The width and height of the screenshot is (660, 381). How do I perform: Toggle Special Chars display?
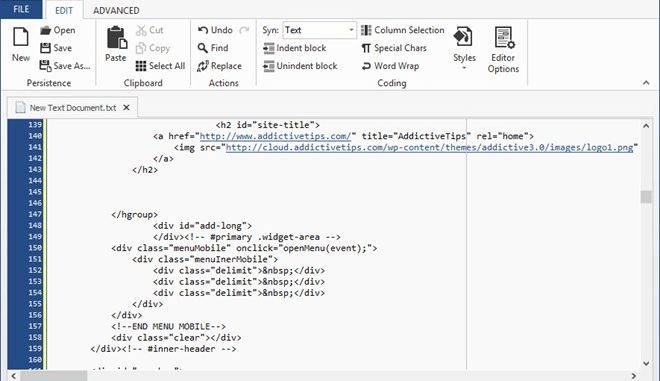[x=394, y=48]
